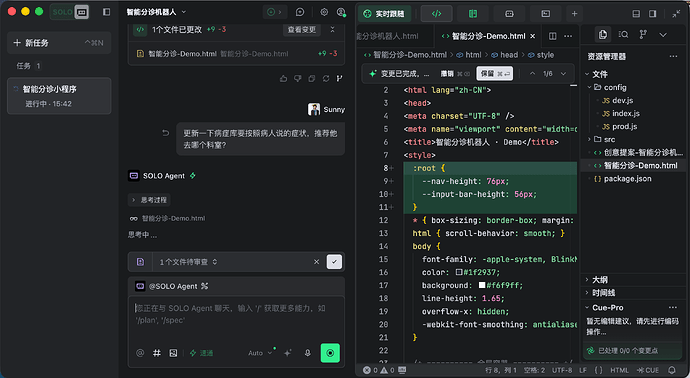This screenshot has width=690, height=378.
Task: Regenerate the agent response
Action: [326, 78]
